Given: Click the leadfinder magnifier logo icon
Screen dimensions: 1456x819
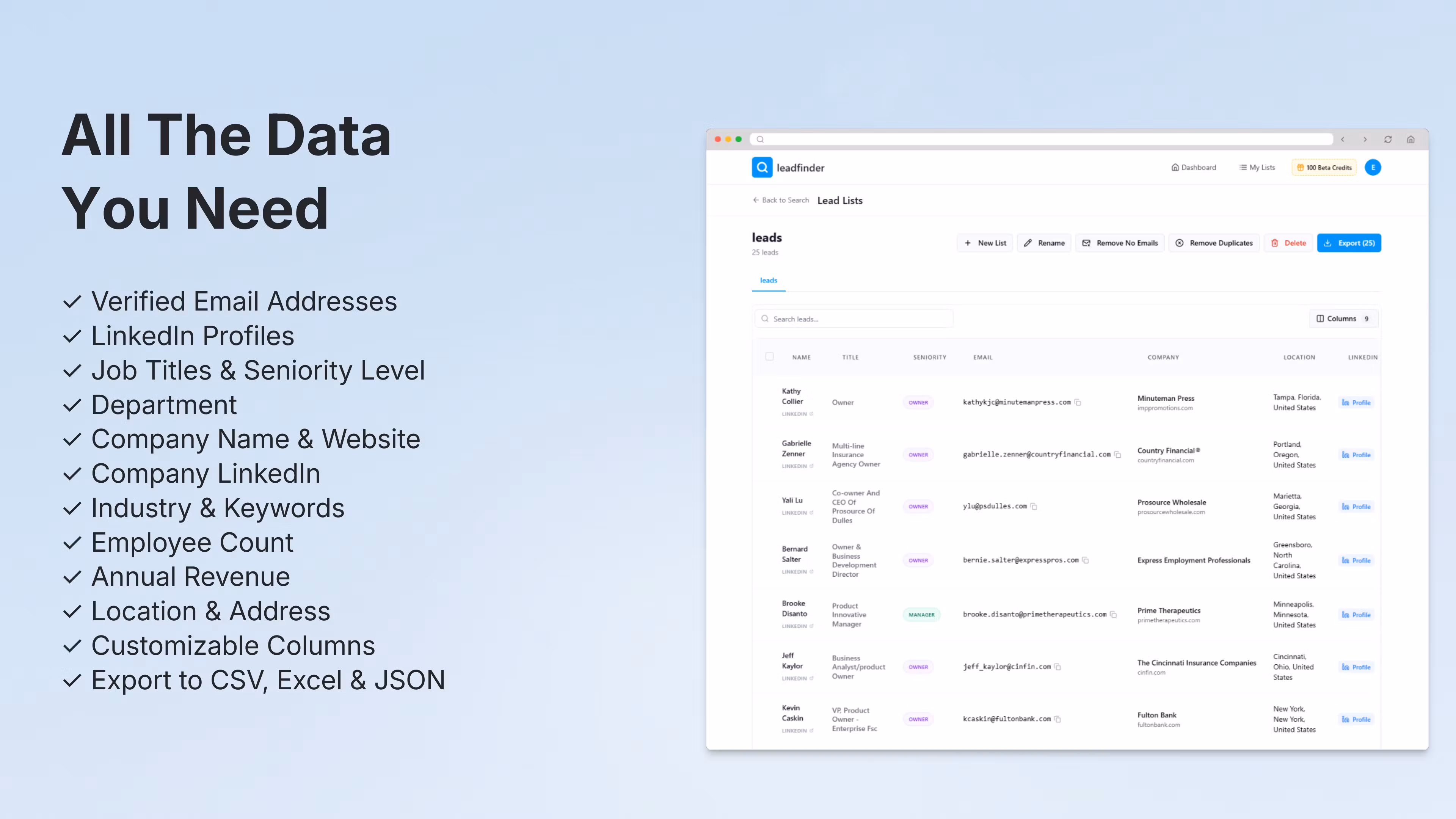Looking at the screenshot, I should [762, 167].
